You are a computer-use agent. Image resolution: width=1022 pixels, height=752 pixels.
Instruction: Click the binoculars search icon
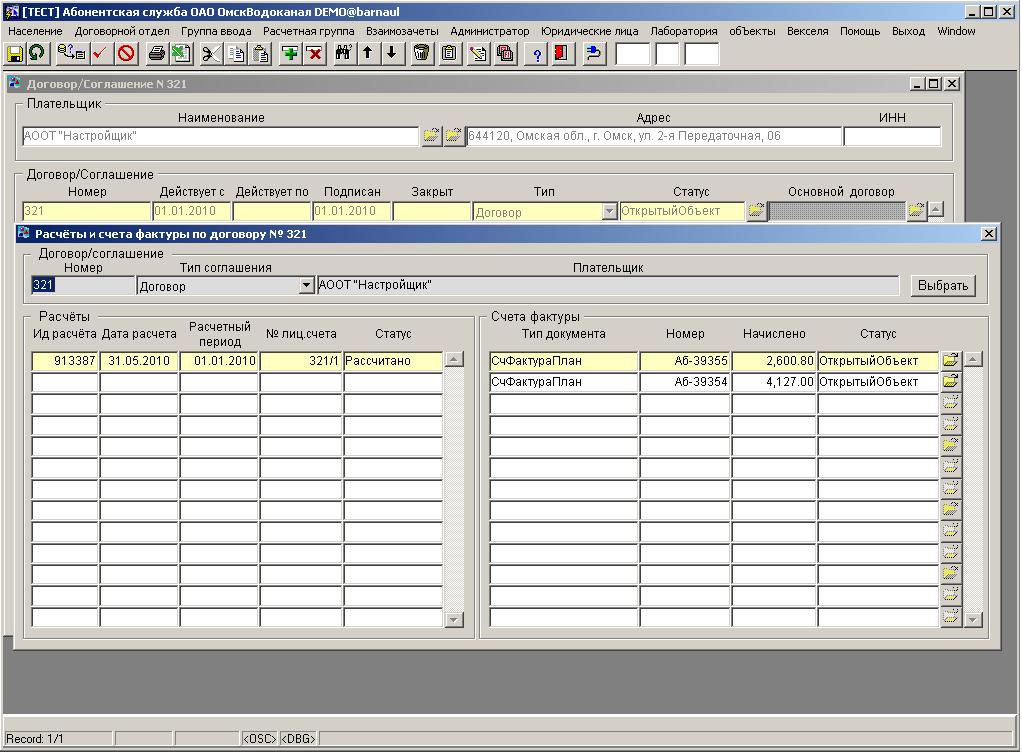click(343, 54)
